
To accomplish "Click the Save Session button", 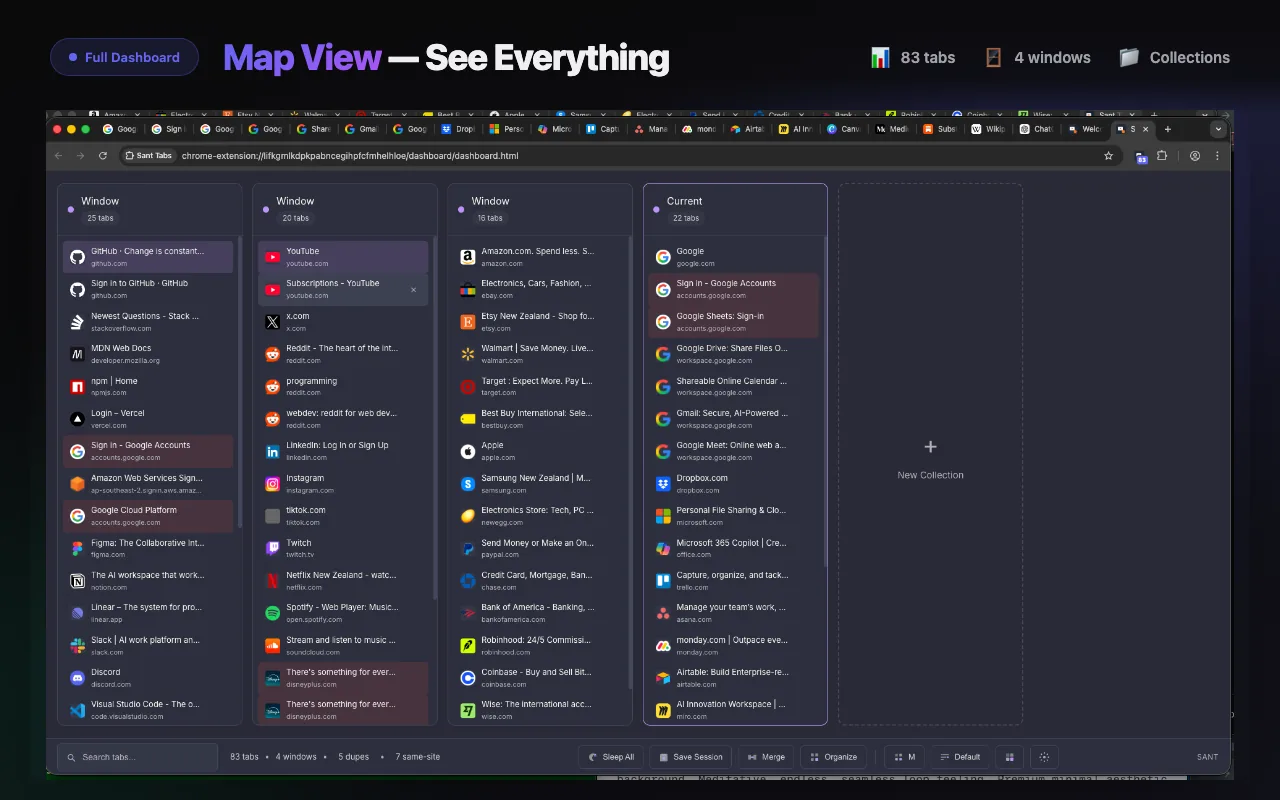I will coord(690,757).
